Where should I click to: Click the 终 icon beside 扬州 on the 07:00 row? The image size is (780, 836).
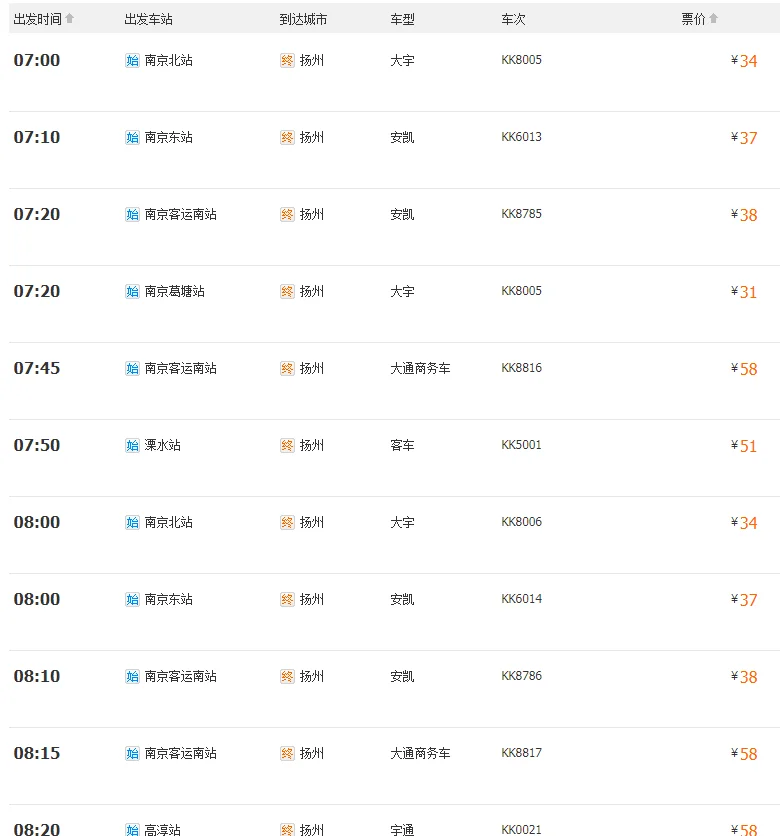tap(287, 60)
